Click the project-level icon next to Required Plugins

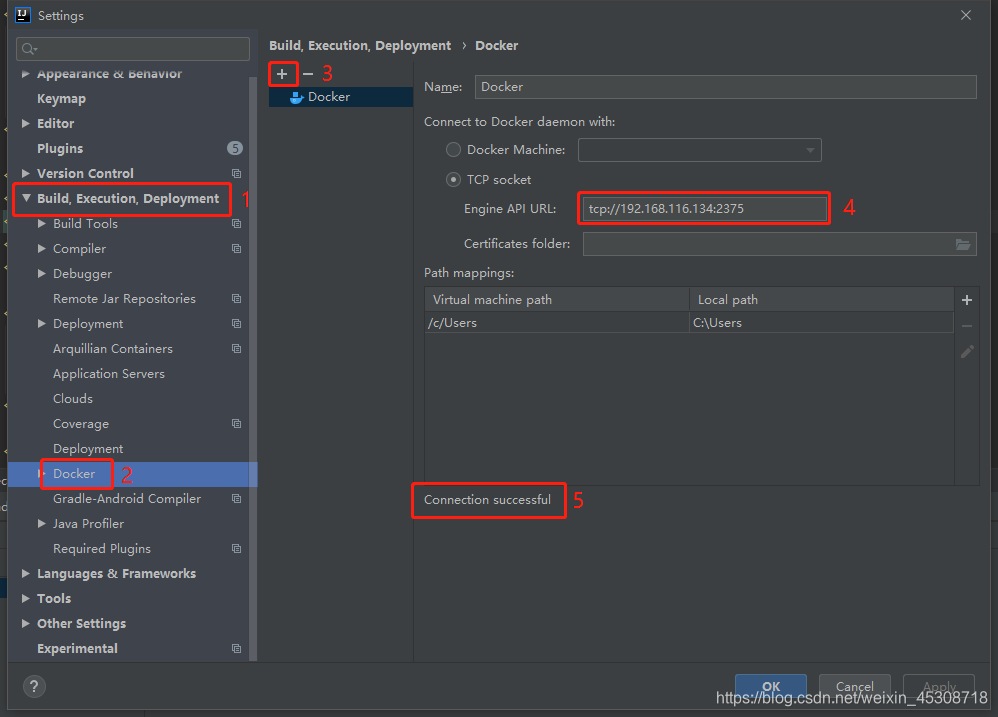click(236, 548)
